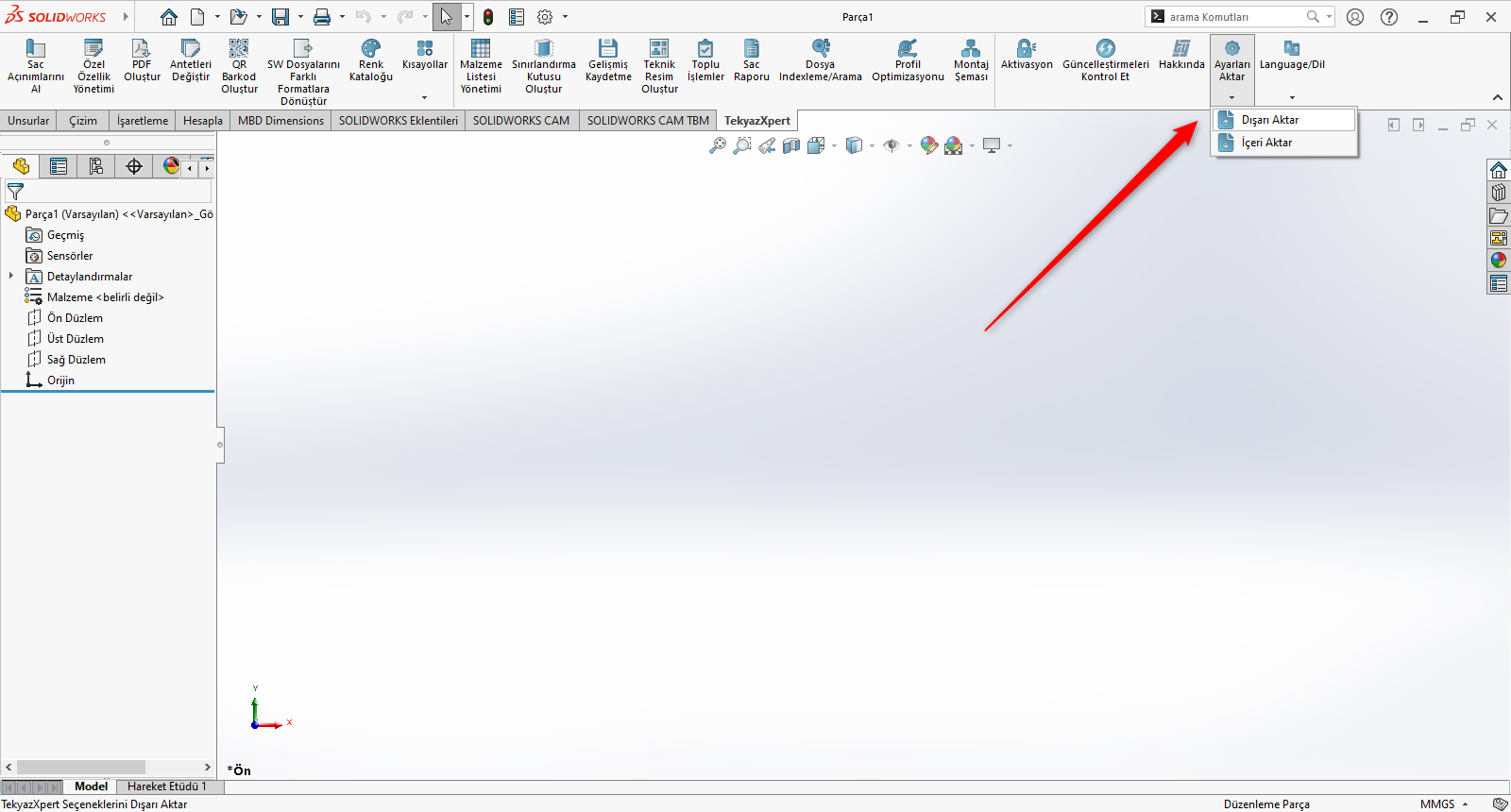Open Montaj Şeması tool
This screenshot has height=812, width=1511.
(x=971, y=60)
